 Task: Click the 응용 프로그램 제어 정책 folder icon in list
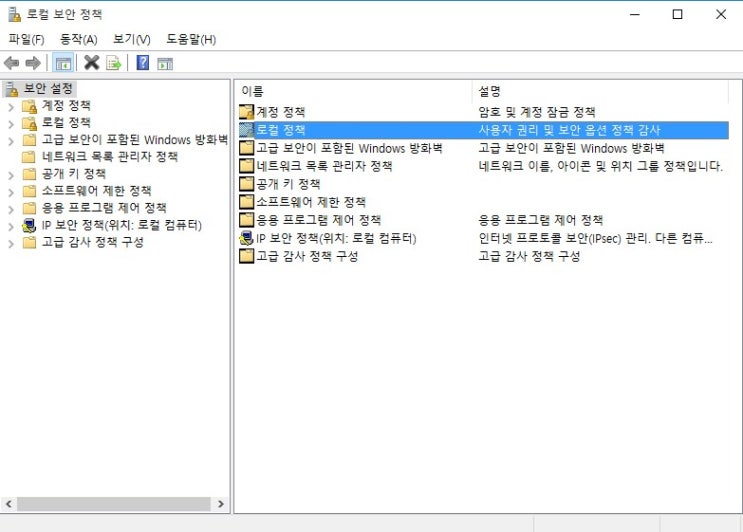(x=246, y=220)
